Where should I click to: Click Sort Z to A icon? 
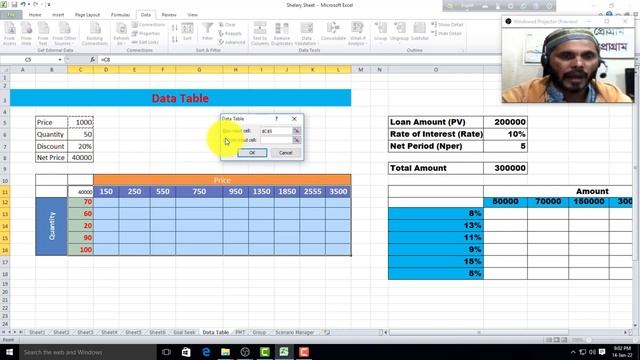tap(175, 39)
